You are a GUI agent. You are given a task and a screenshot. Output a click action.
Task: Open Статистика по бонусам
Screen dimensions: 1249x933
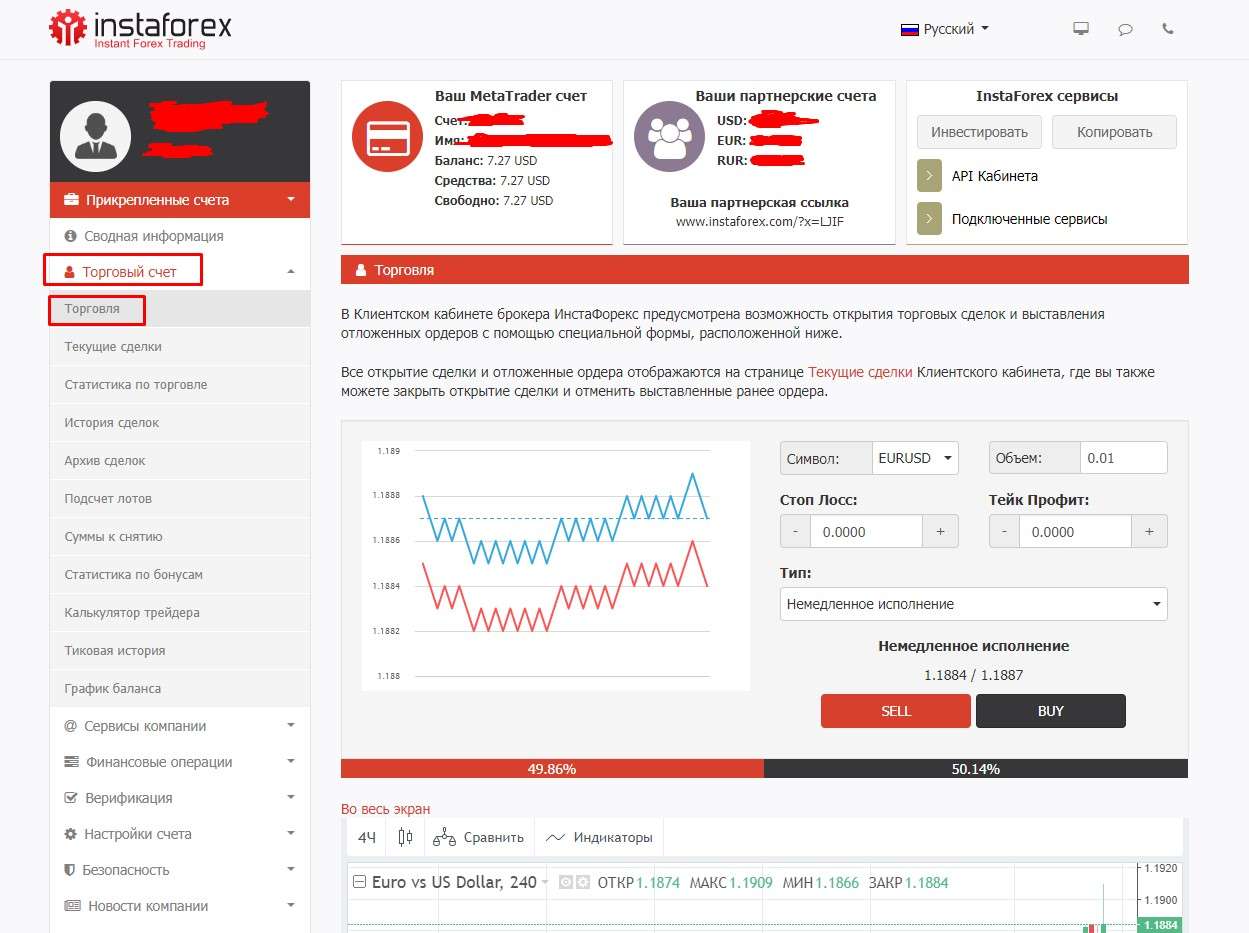[180, 575]
